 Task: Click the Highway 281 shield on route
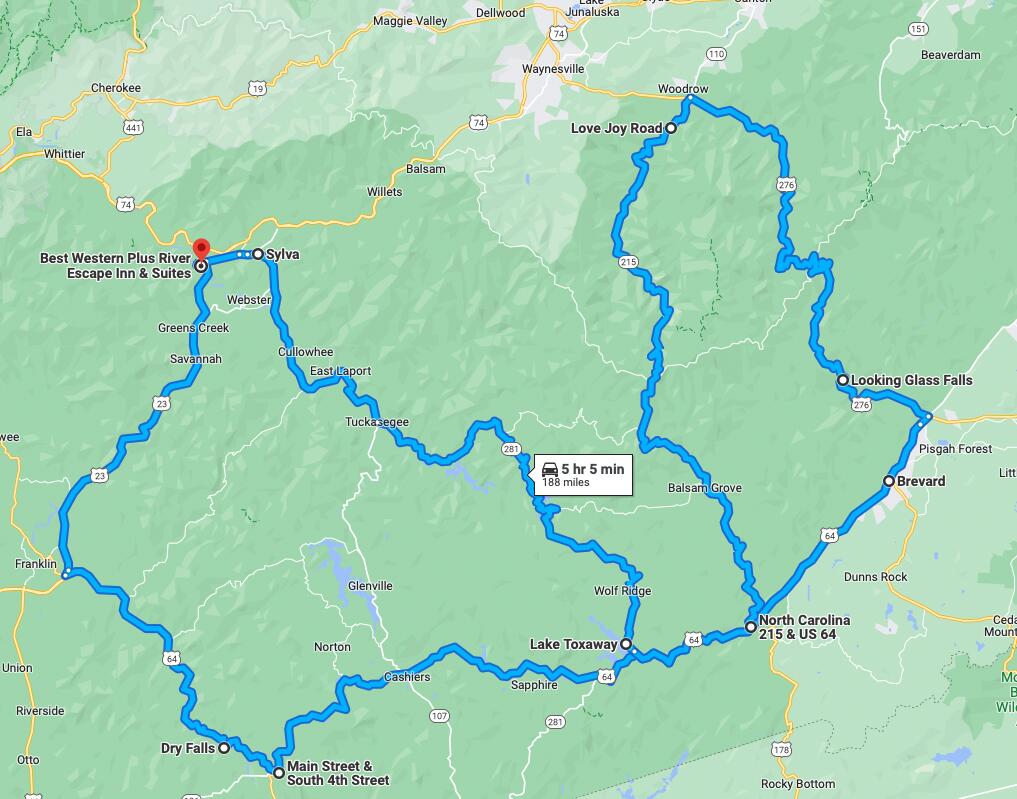[511, 449]
